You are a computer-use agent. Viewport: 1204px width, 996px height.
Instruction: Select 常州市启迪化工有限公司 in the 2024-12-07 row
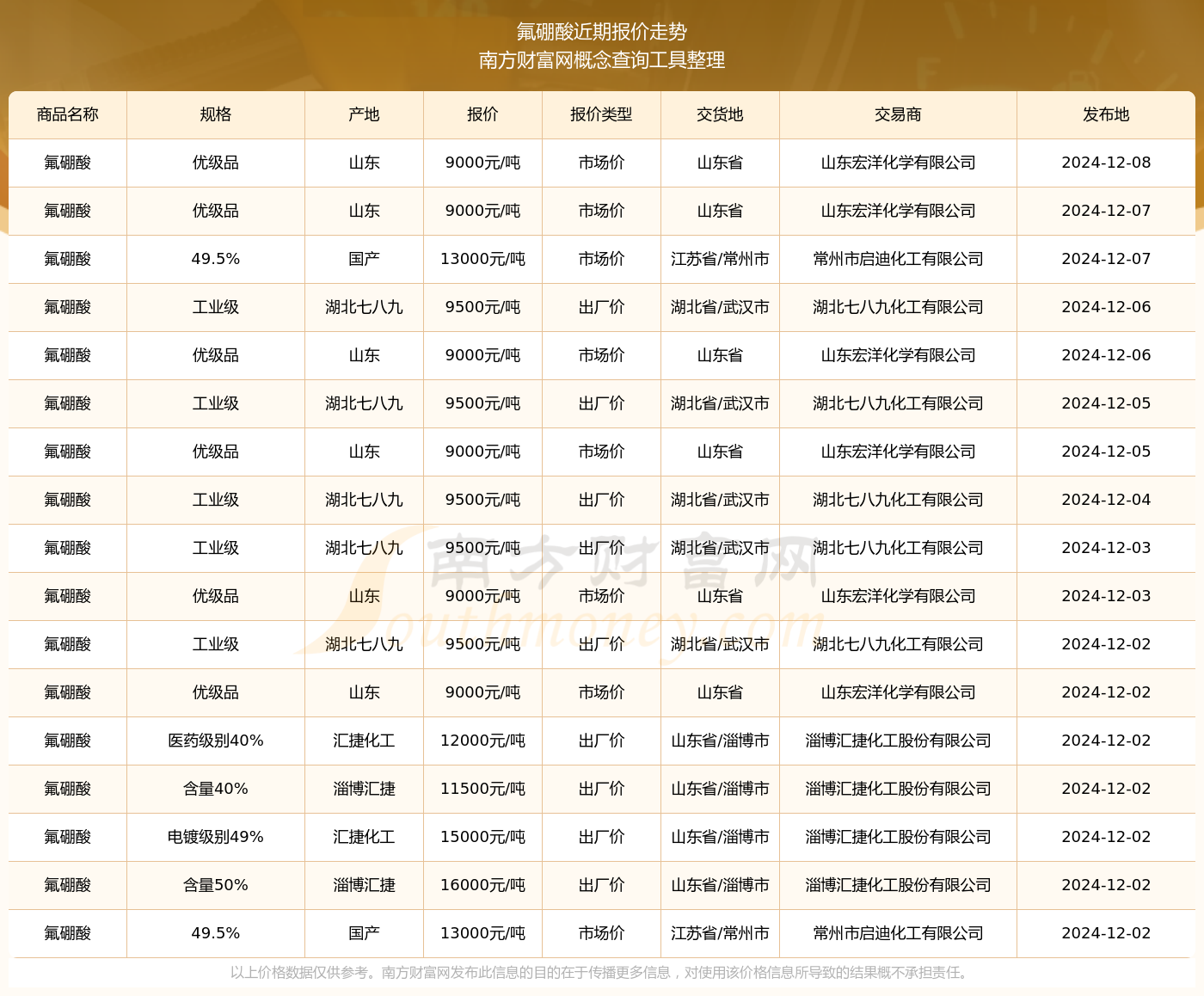(x=898, y=259)
